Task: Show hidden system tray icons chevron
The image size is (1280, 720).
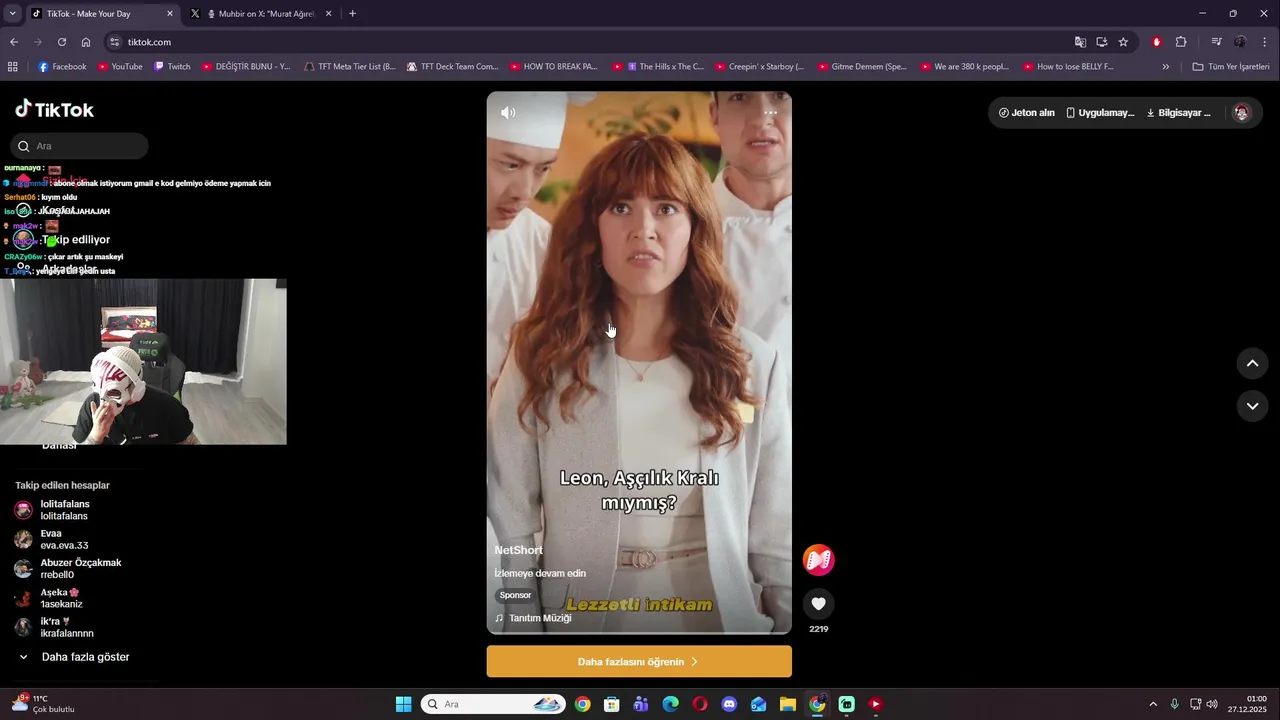Action: point(1153,704)
